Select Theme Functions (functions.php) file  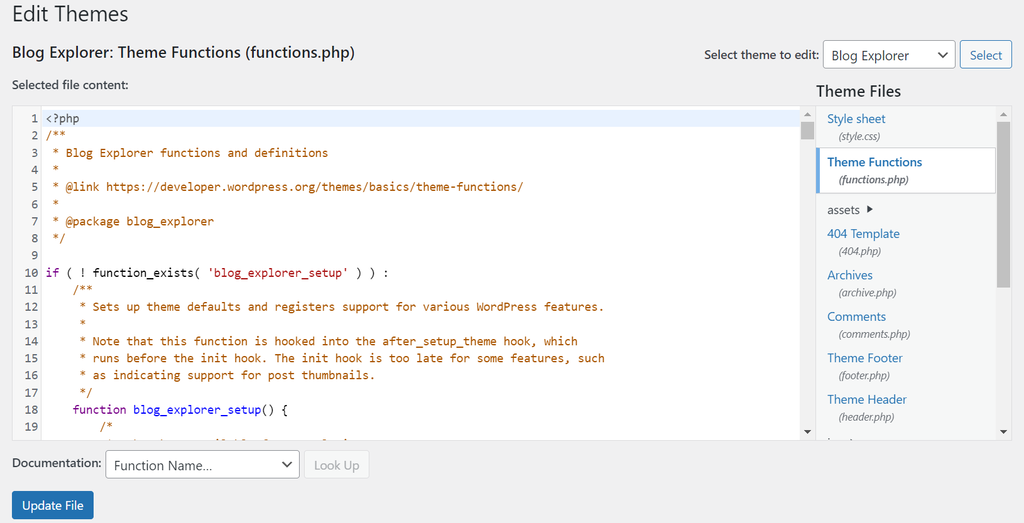pyautogui.click(x=874, y=162)
